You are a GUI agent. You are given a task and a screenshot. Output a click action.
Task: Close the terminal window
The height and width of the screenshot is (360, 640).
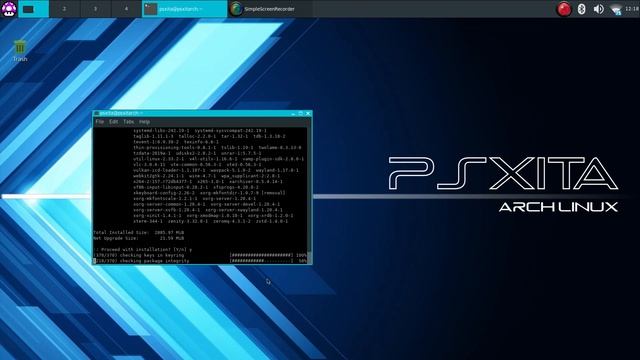(308, 113)
